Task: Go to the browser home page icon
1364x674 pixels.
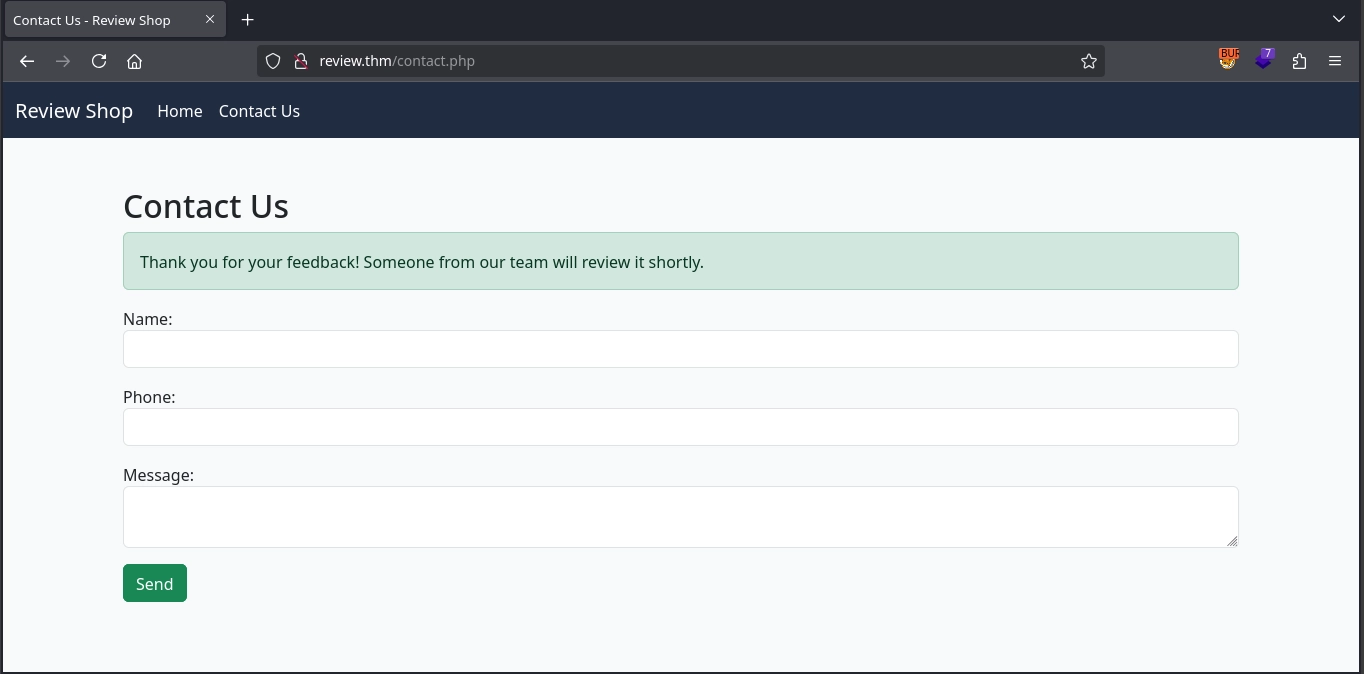Action: [x=135, y=61]
